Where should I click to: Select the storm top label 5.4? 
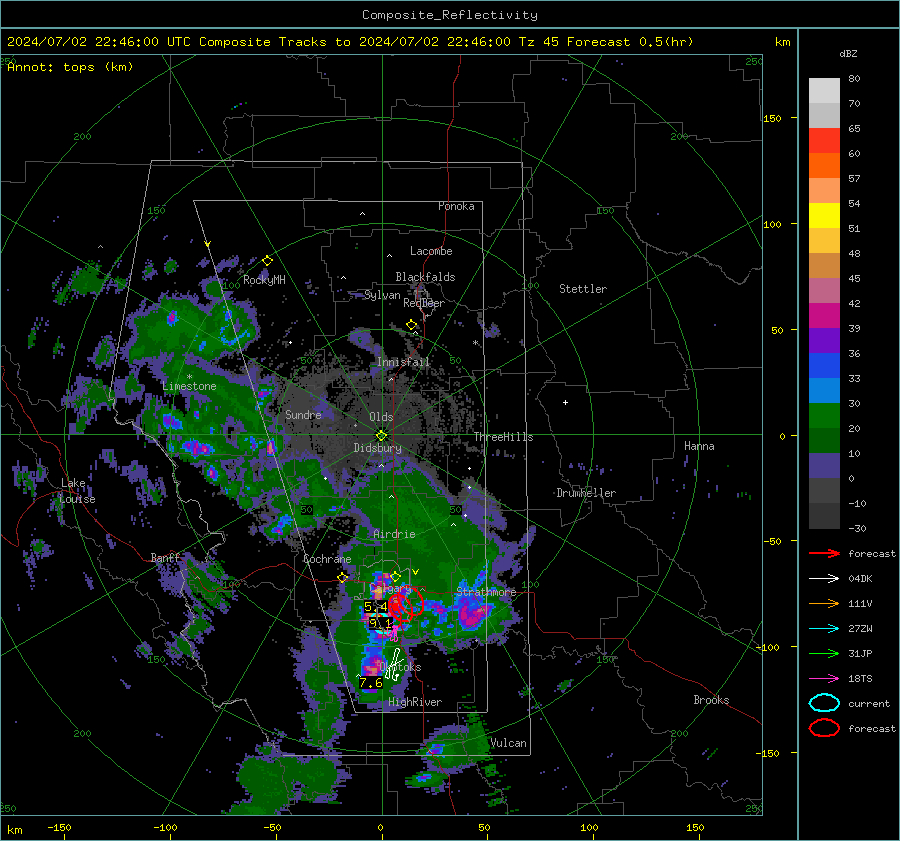375,606
